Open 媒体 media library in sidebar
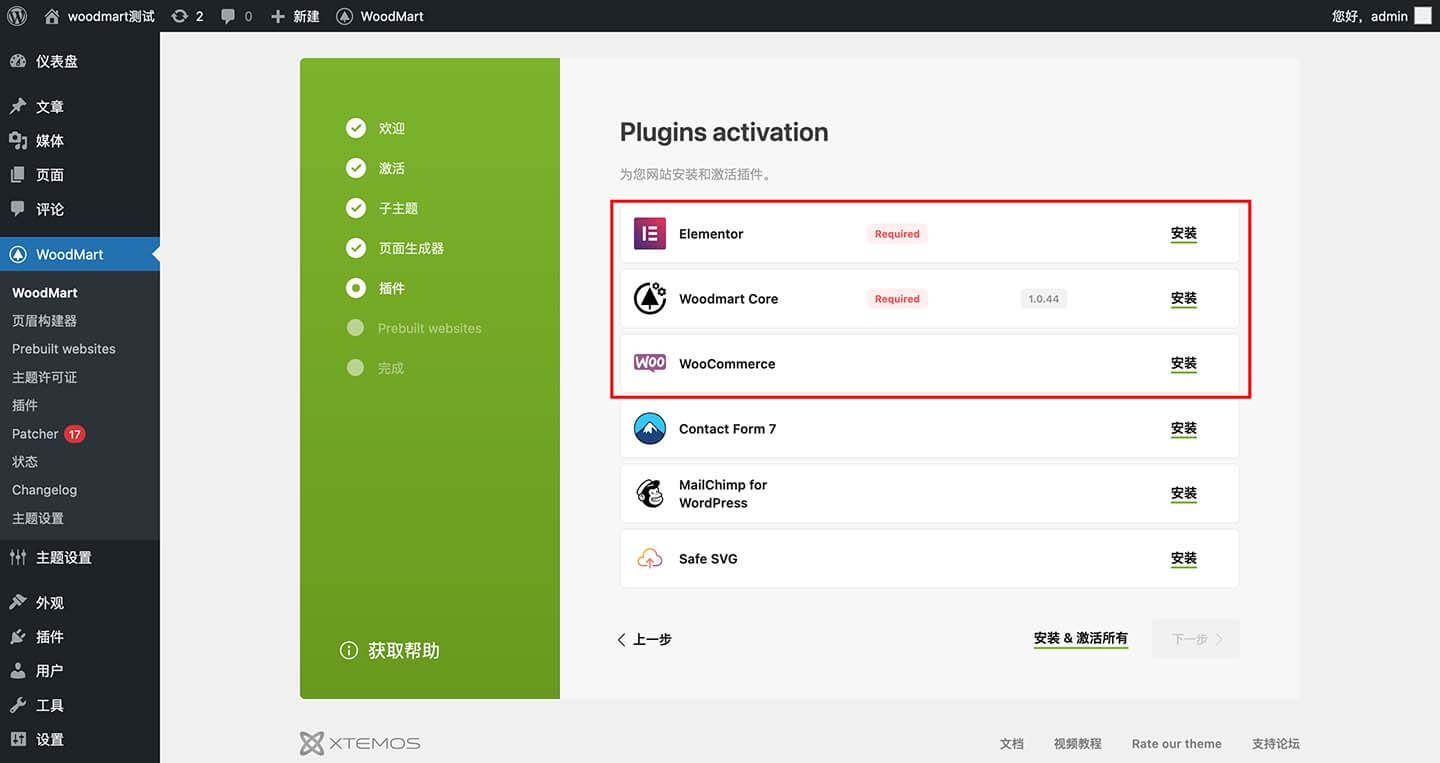Screen dimensions: 1440x763 pyautogui.click(x=80, y=141)
